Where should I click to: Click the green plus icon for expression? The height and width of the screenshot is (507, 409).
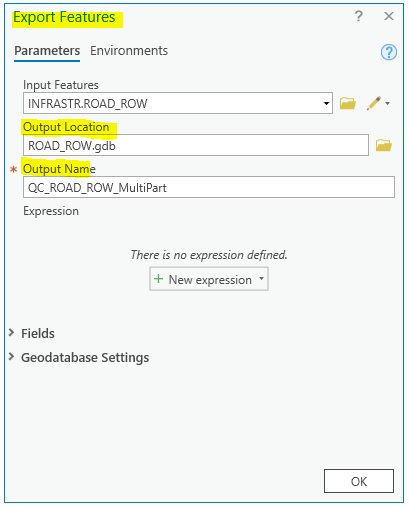tap(158, 279)
